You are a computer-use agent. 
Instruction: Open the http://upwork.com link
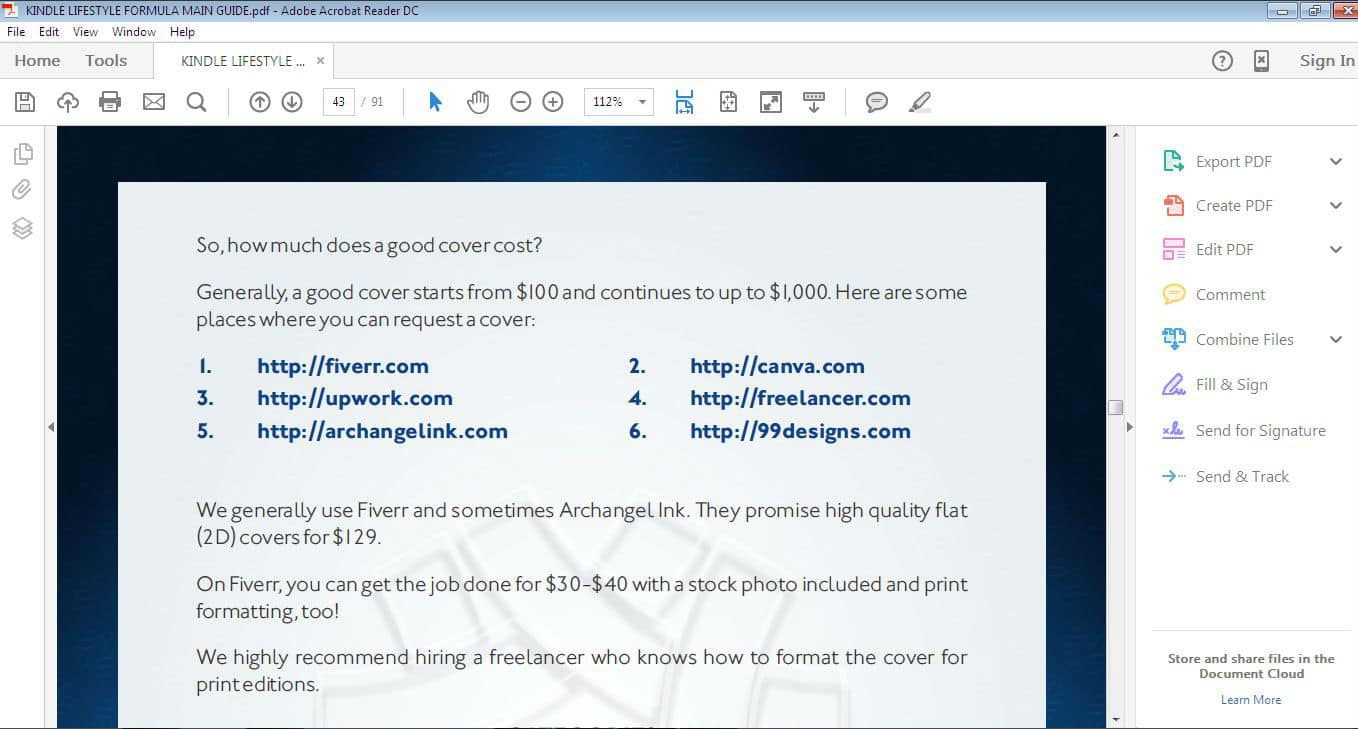pyautogui.click(x=354, y=398)
